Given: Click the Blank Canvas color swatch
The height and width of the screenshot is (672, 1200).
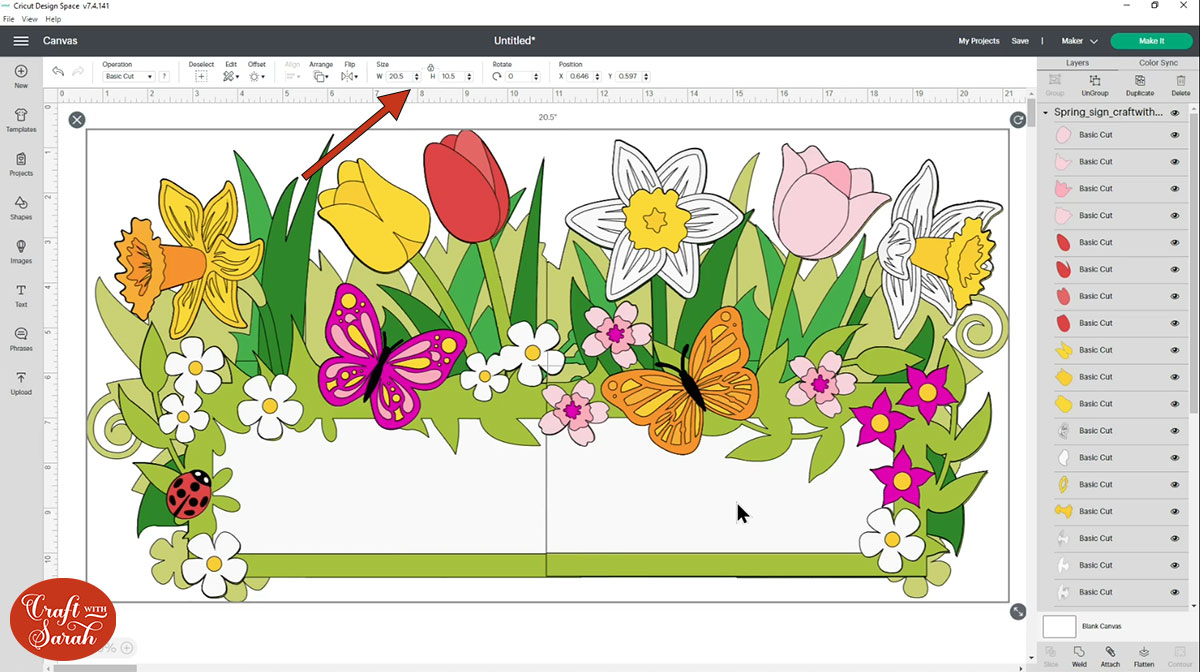Looking at the screenshot, I should (x=1059, y=627).
